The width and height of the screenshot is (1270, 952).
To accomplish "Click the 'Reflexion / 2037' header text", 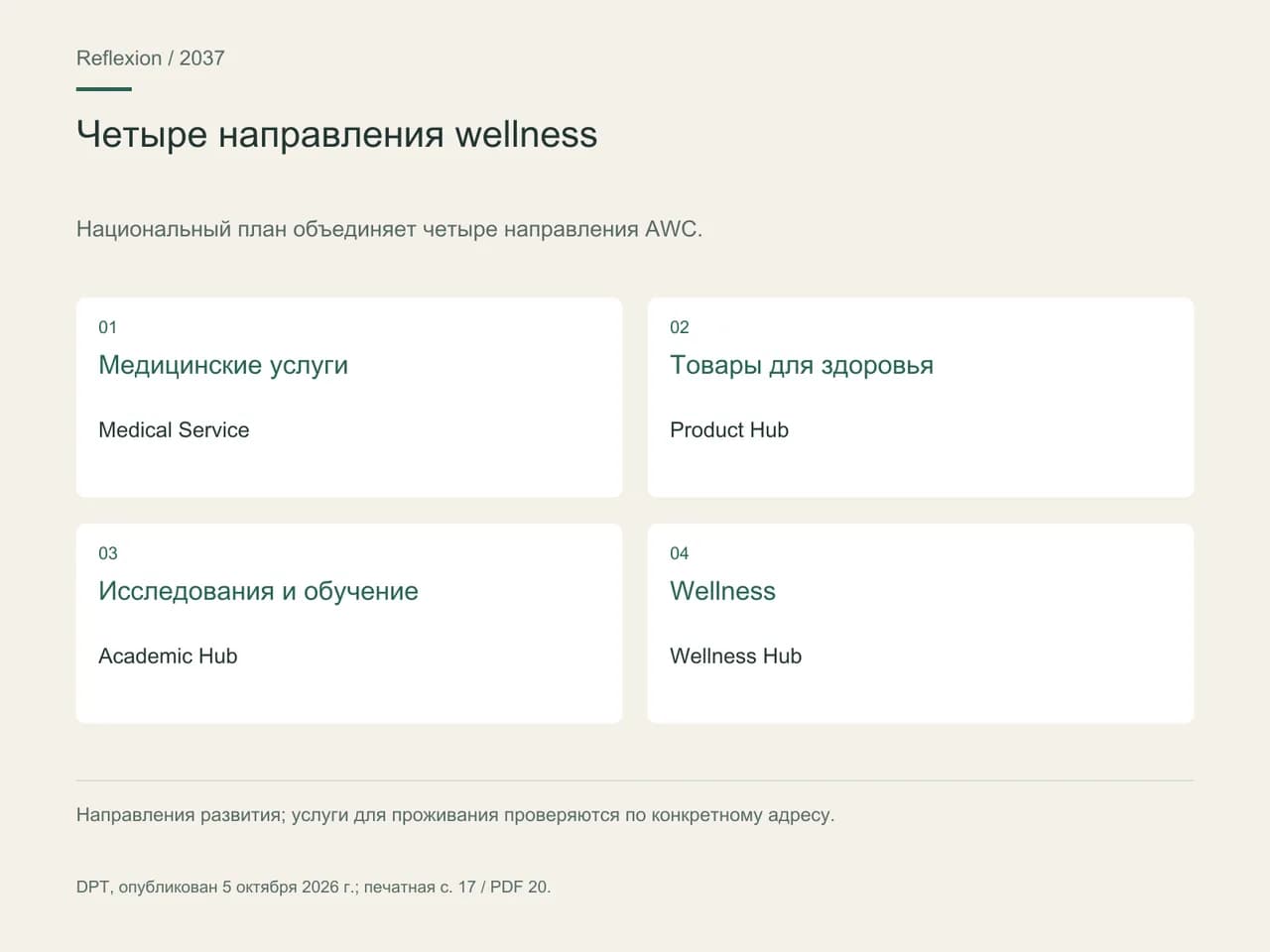I will [x=151, y=59].
